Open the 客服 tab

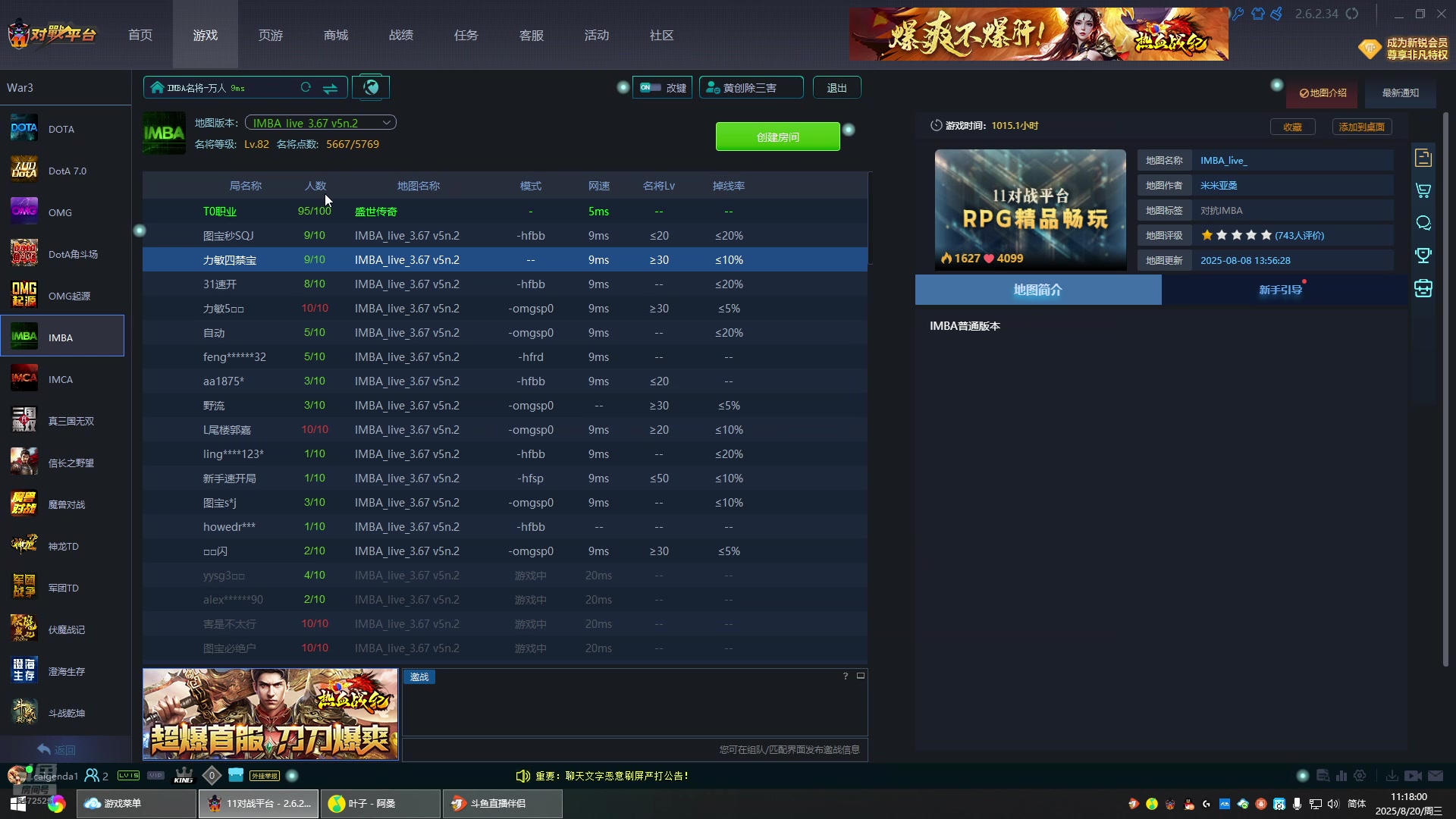pos(532,35)
